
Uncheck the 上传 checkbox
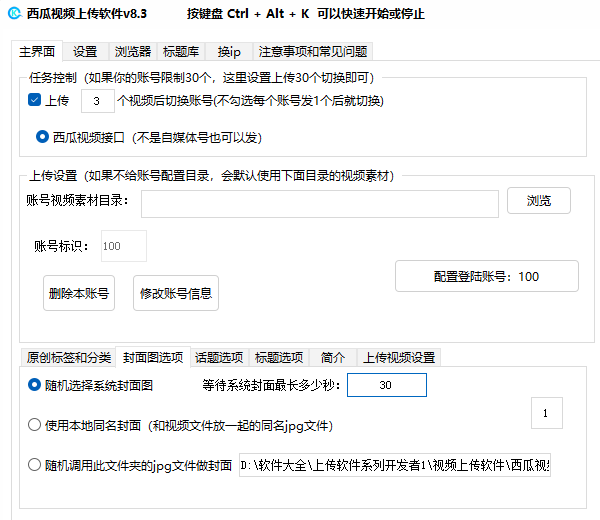[x=34, y=100]
